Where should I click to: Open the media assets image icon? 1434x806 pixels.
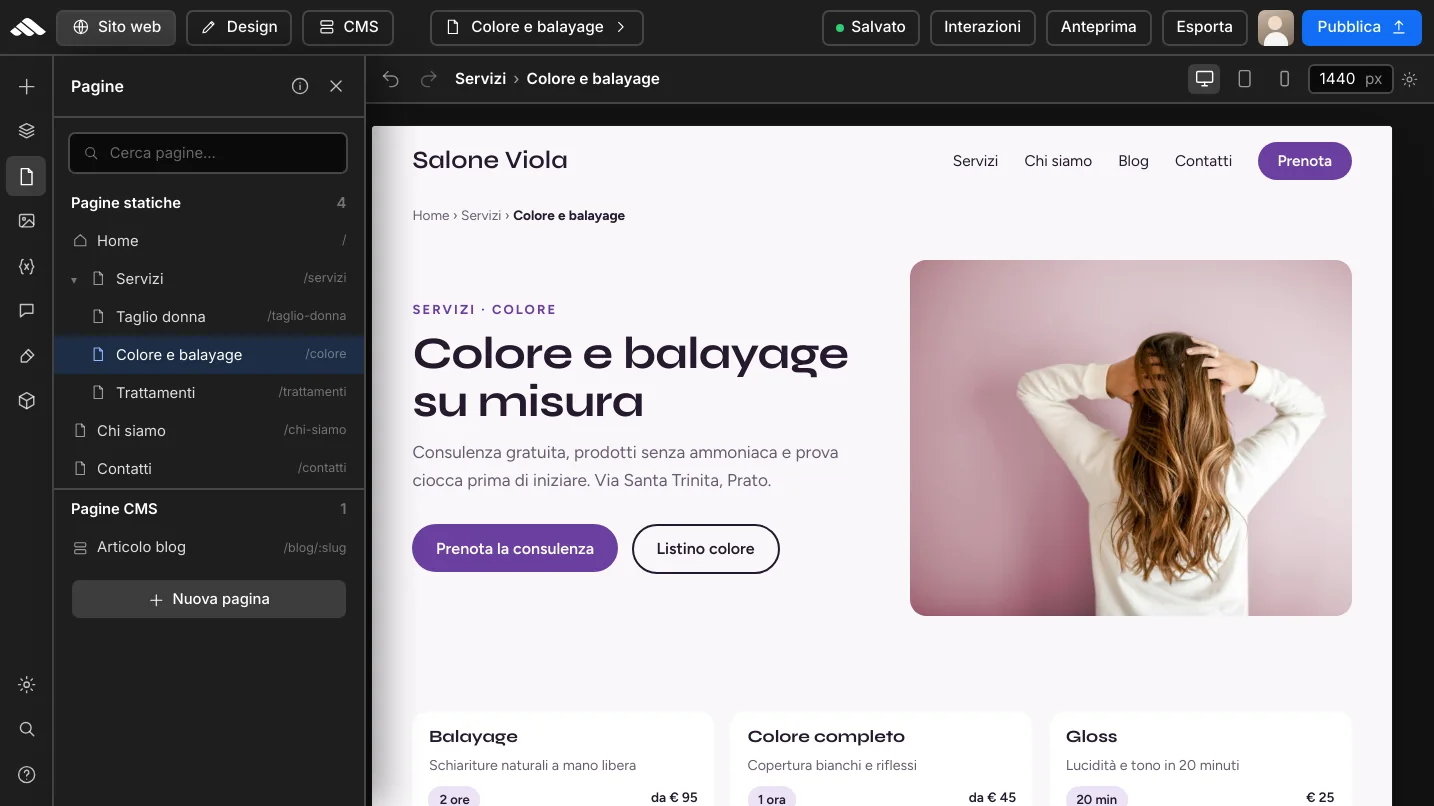[27, 221]
